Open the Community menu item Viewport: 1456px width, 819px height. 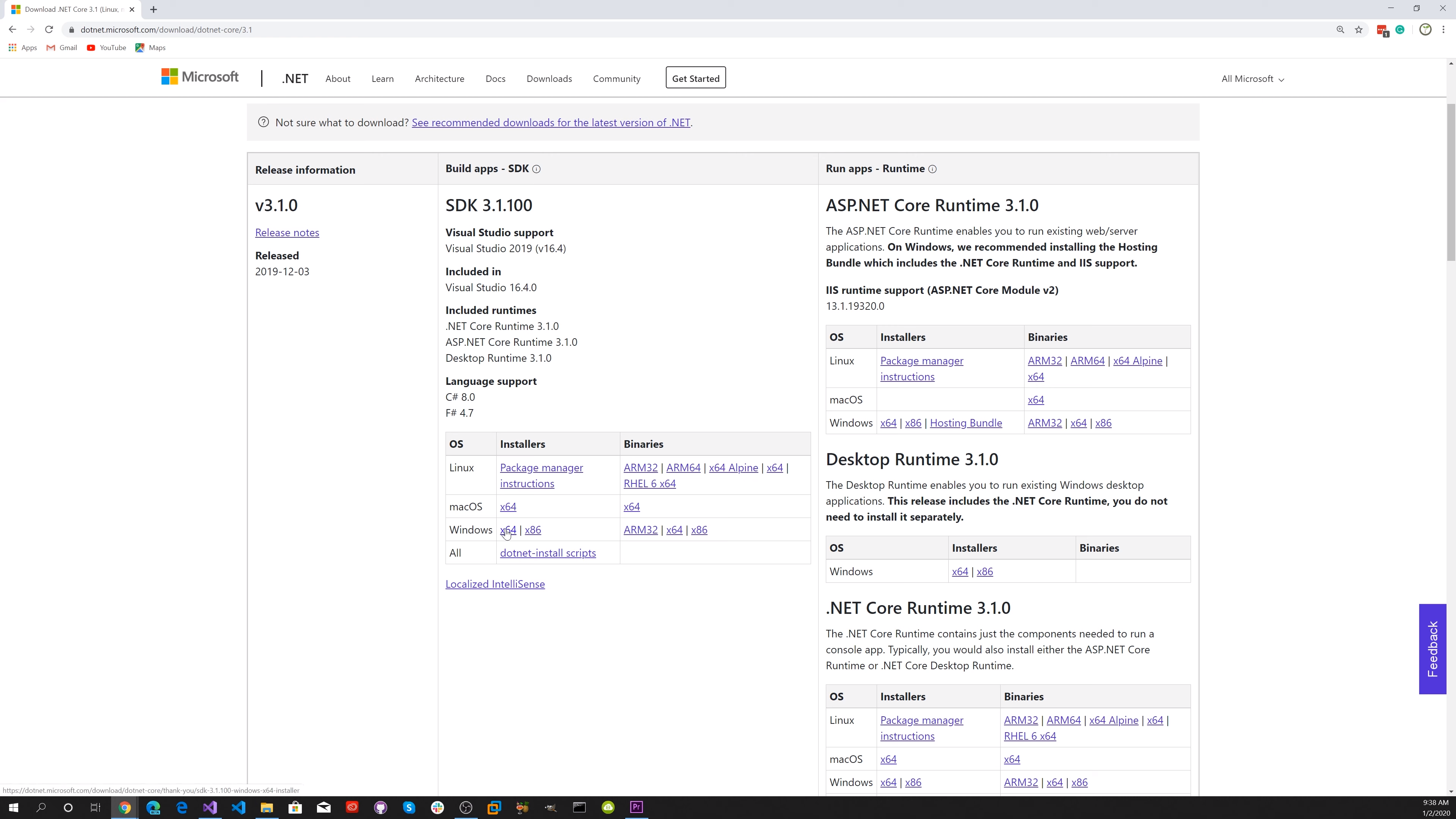pos(617,78)
